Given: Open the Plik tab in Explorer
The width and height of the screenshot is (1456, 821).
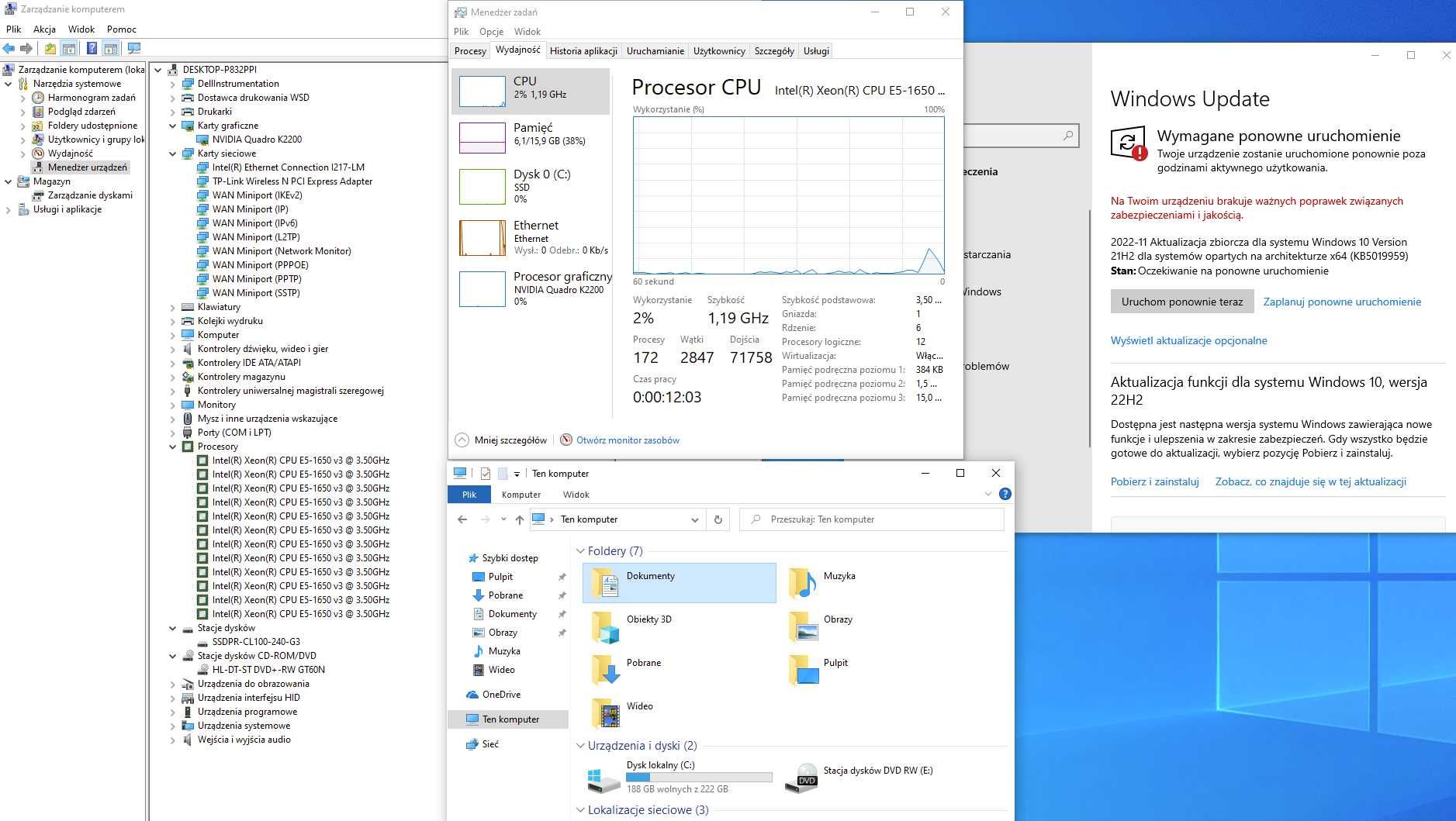Looking at the screenshot, I should pyautogui.click(x=469, y=494).
